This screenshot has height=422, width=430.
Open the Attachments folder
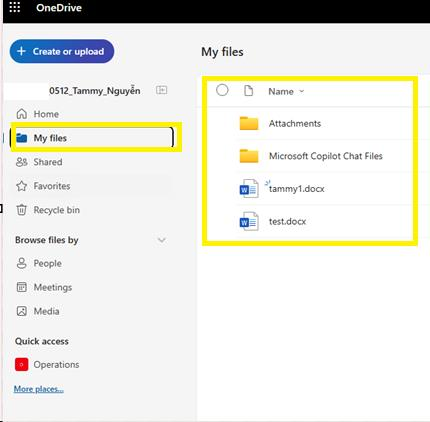(x=295, y=124)
